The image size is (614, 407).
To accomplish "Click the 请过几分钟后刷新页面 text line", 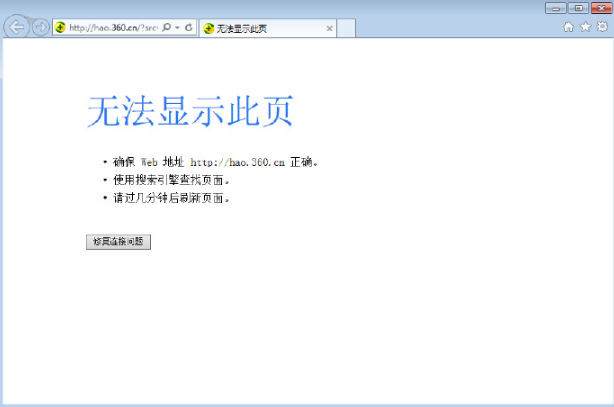I will (171, 198).
